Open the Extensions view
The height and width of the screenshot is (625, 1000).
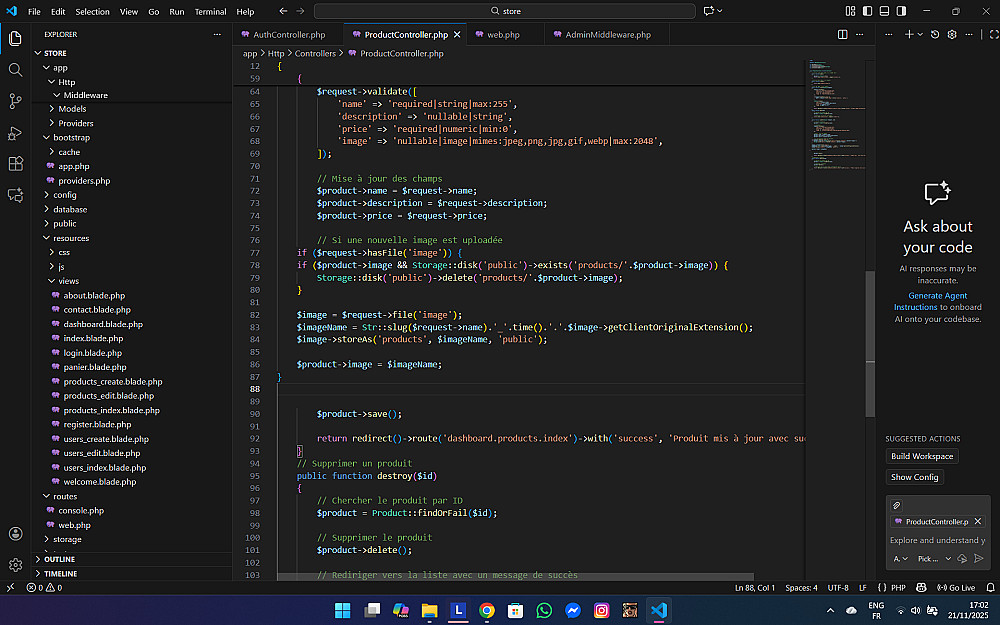click(15, 164)
